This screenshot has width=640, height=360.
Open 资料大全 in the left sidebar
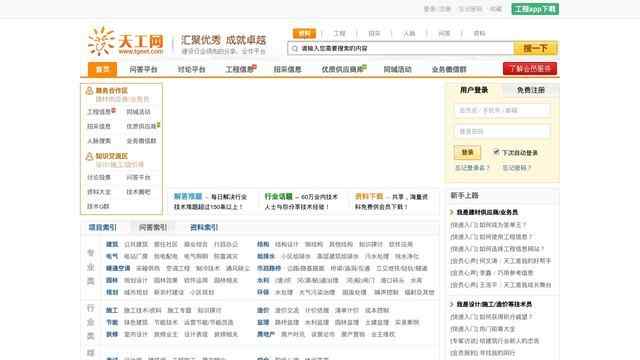tap(99, 192)
